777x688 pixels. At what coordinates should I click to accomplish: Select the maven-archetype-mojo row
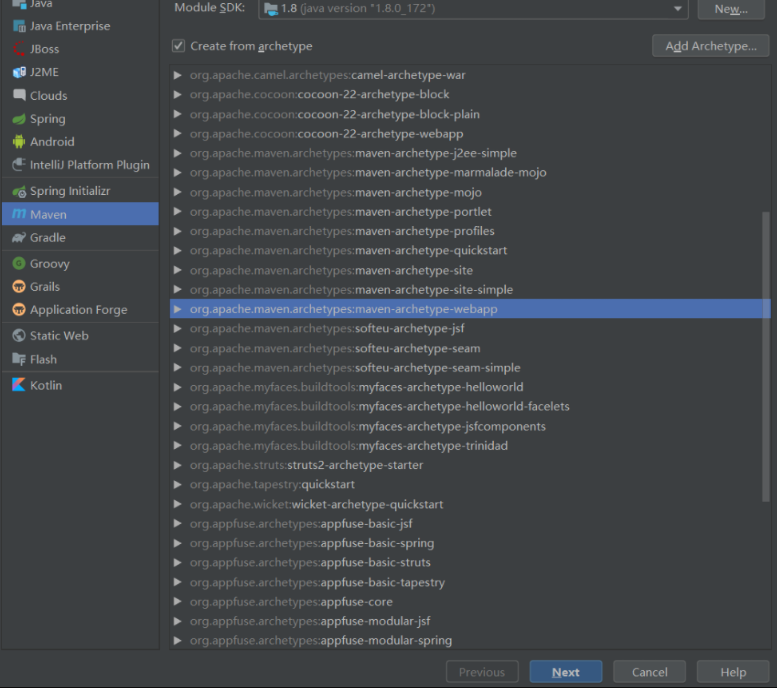click(470, 192)
